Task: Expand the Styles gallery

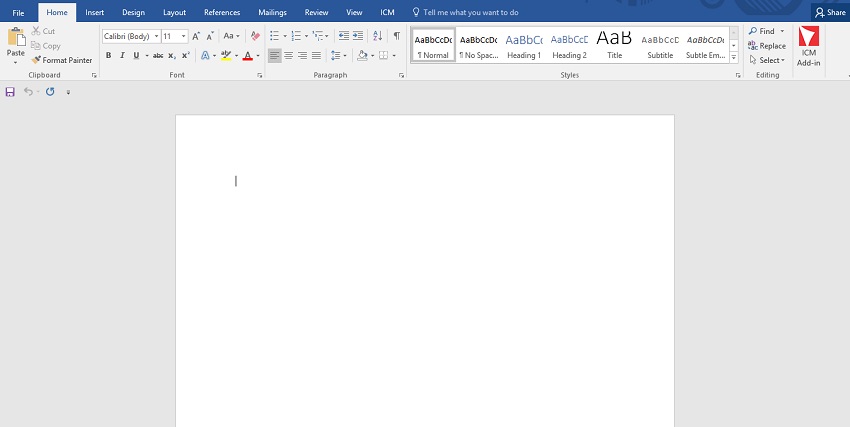Action: click(734, 57)
